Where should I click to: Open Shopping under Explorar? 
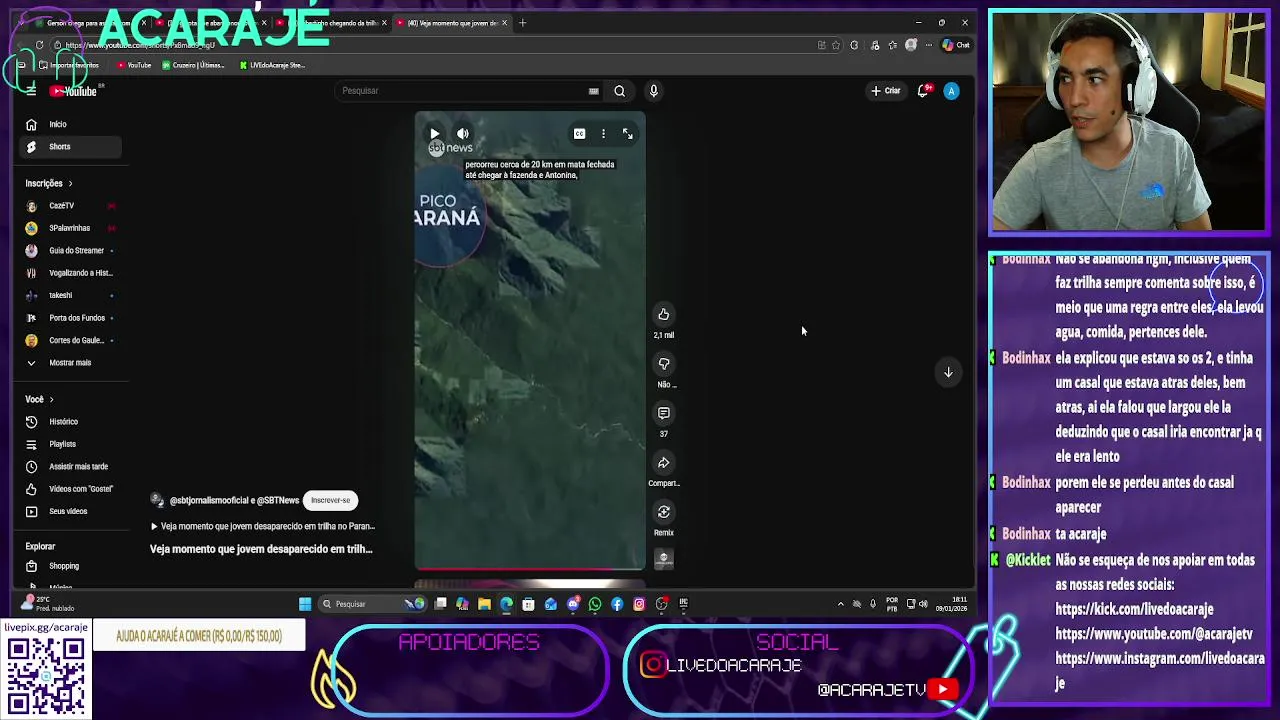(x=64, y=566)
